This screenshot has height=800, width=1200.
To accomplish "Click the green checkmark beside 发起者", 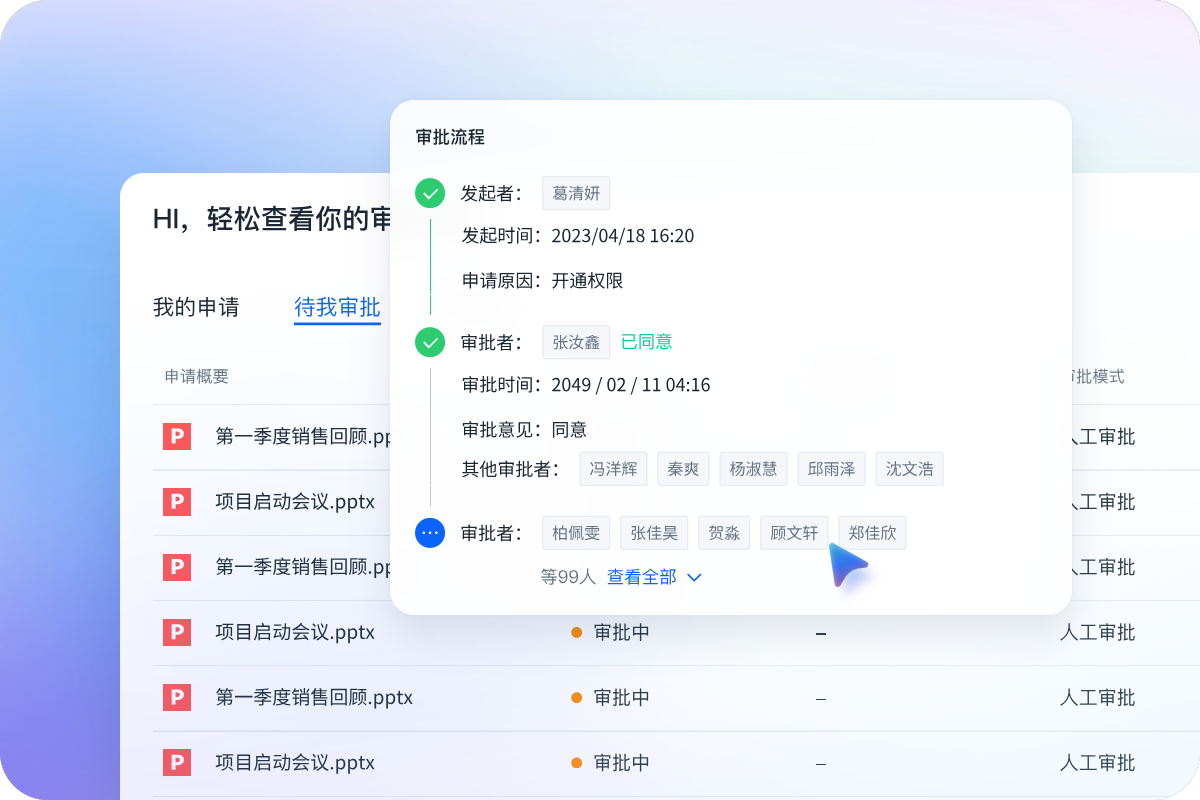I will pyautogui.click(x=430, y=193).
